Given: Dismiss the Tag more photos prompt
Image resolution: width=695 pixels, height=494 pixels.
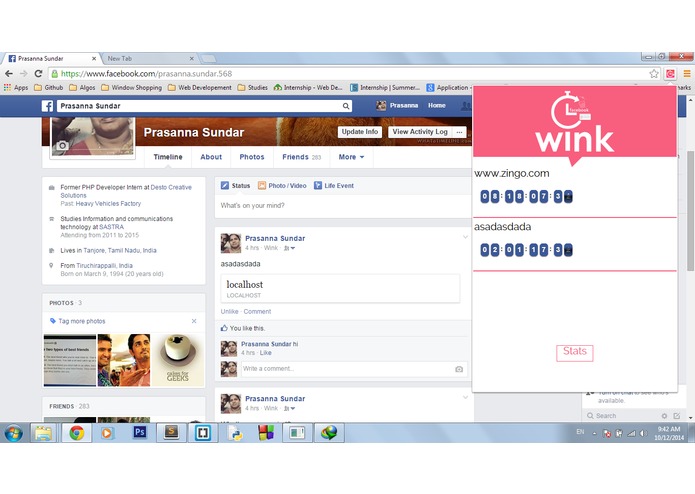Looking at the screenshot, I should (194, 321).
